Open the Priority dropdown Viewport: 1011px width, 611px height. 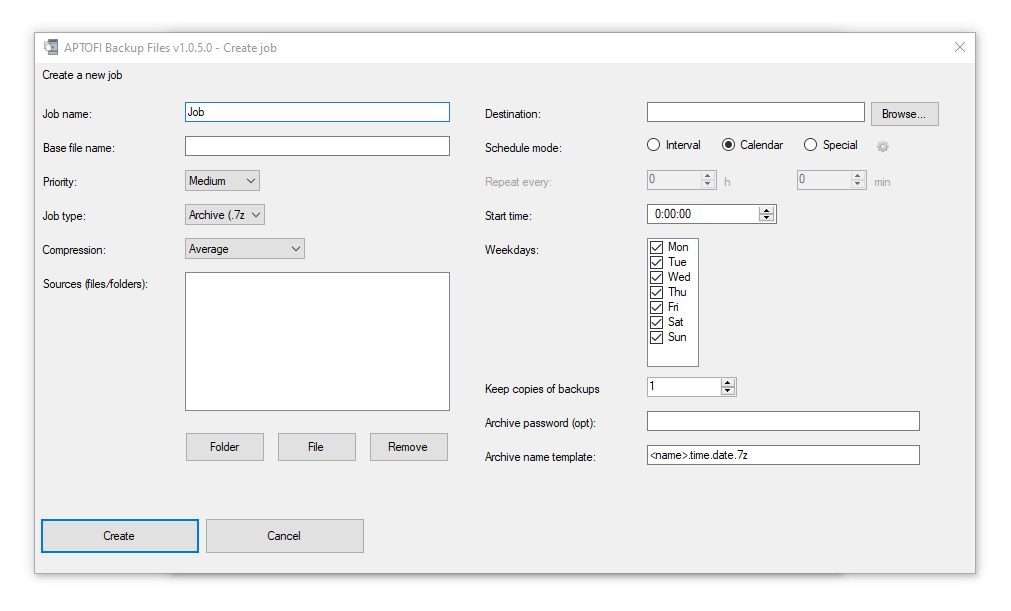click(x=223, y=181)
